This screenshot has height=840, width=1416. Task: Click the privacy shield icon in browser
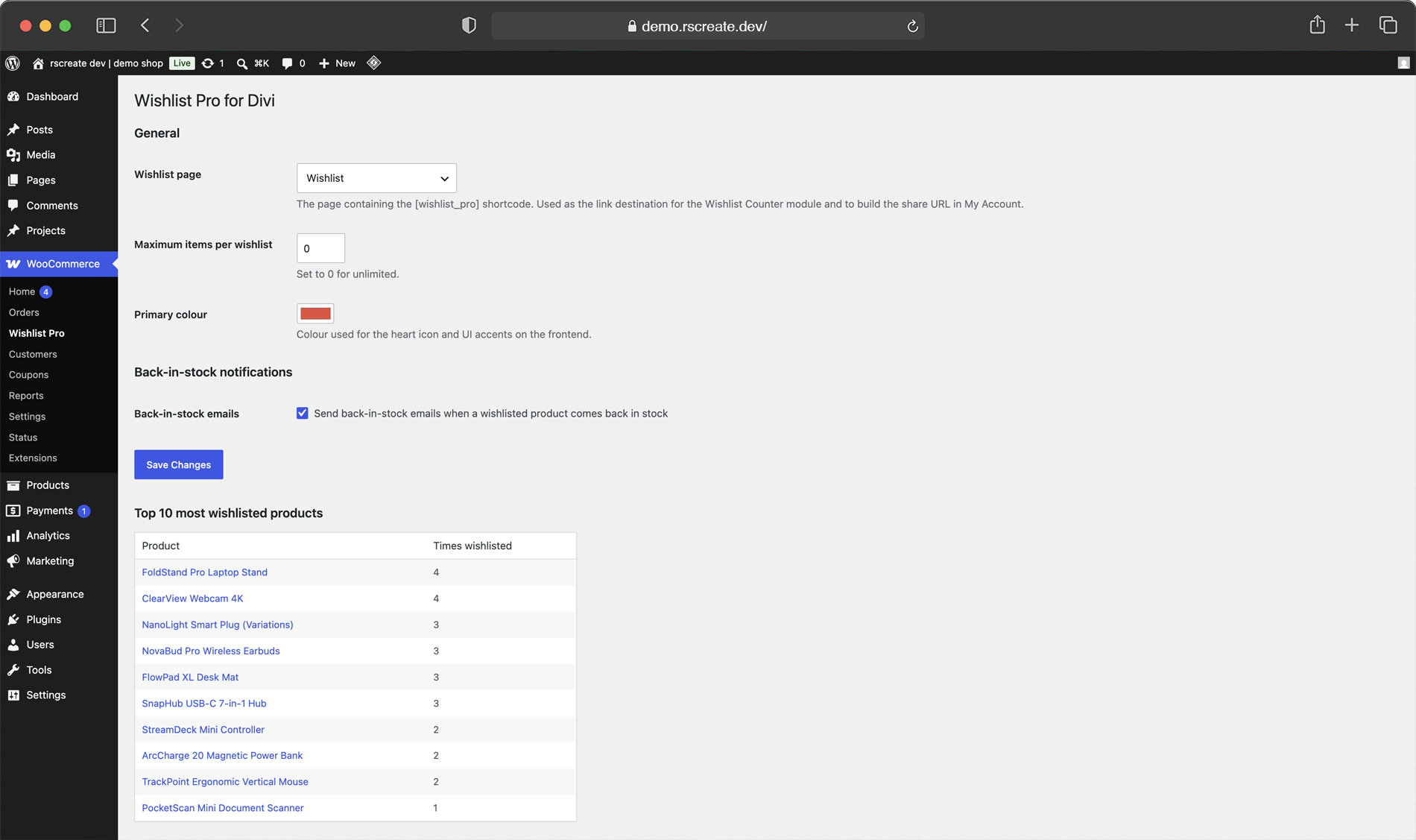pyautogui.click(x=469, y=25)
